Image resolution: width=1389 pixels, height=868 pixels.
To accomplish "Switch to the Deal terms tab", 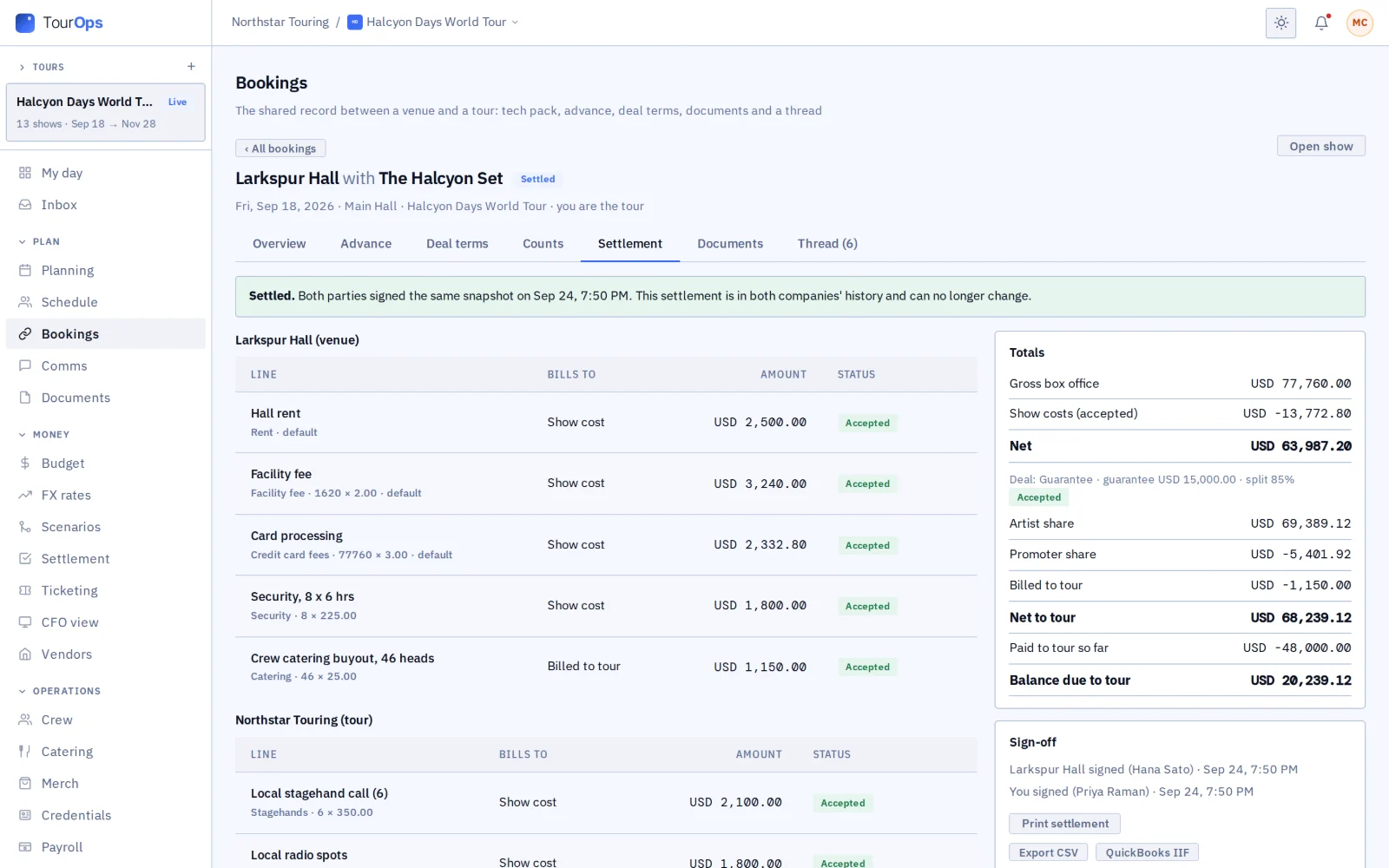I will (458, 244).
